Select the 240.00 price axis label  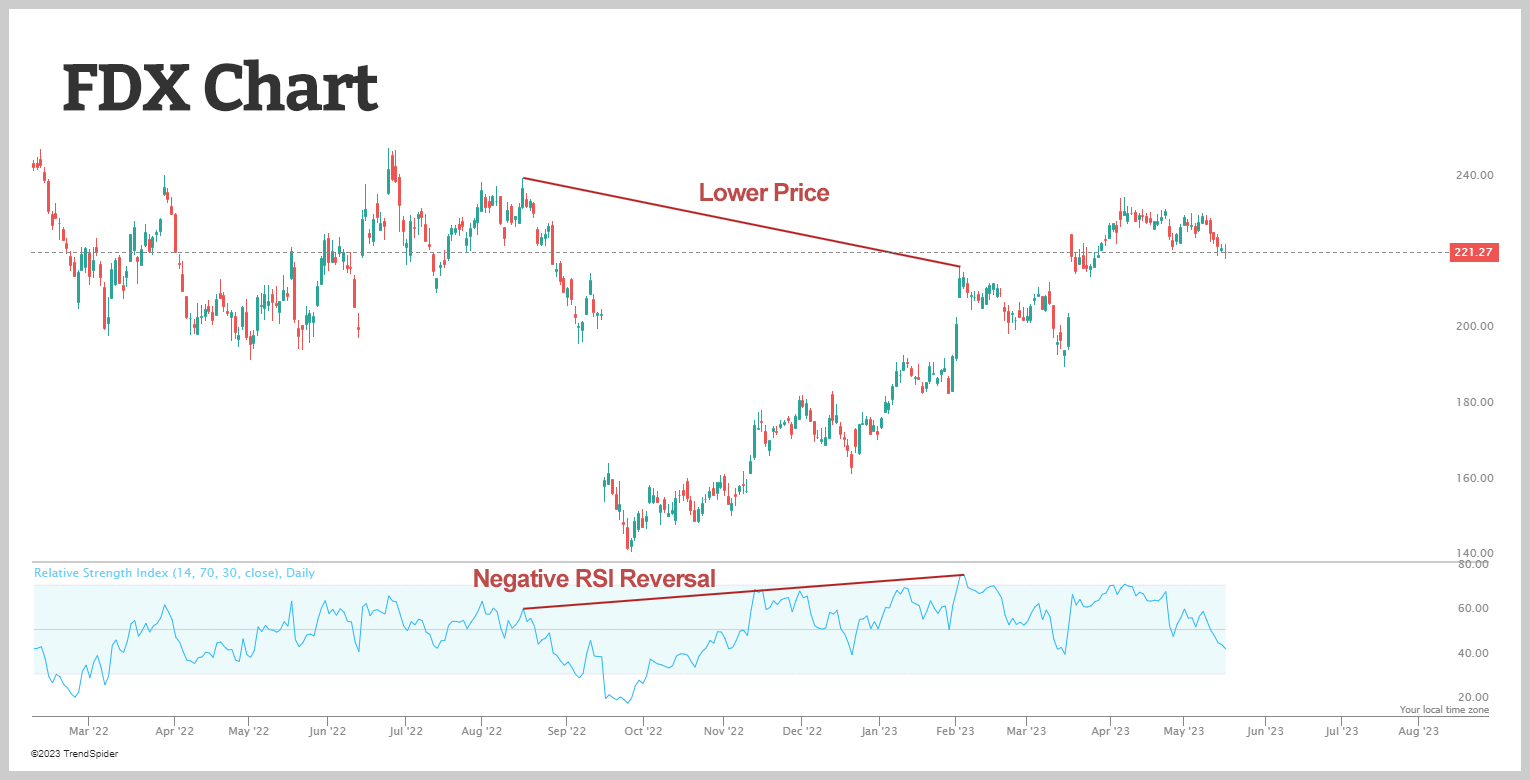pos(1473,175)
